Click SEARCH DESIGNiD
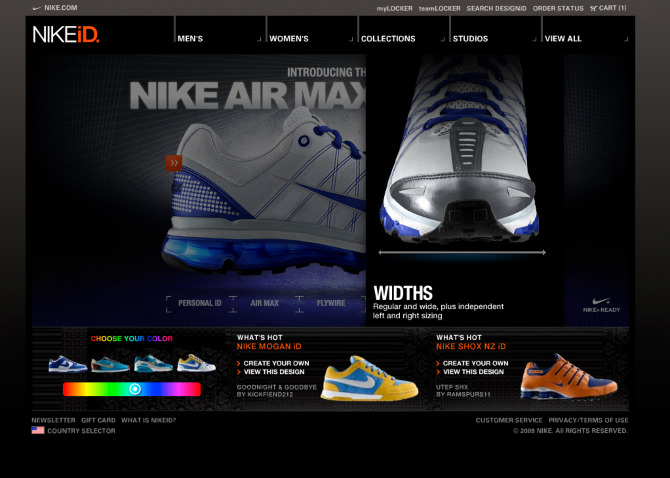This screenshot has width=670, height=478. click(497, 9)
